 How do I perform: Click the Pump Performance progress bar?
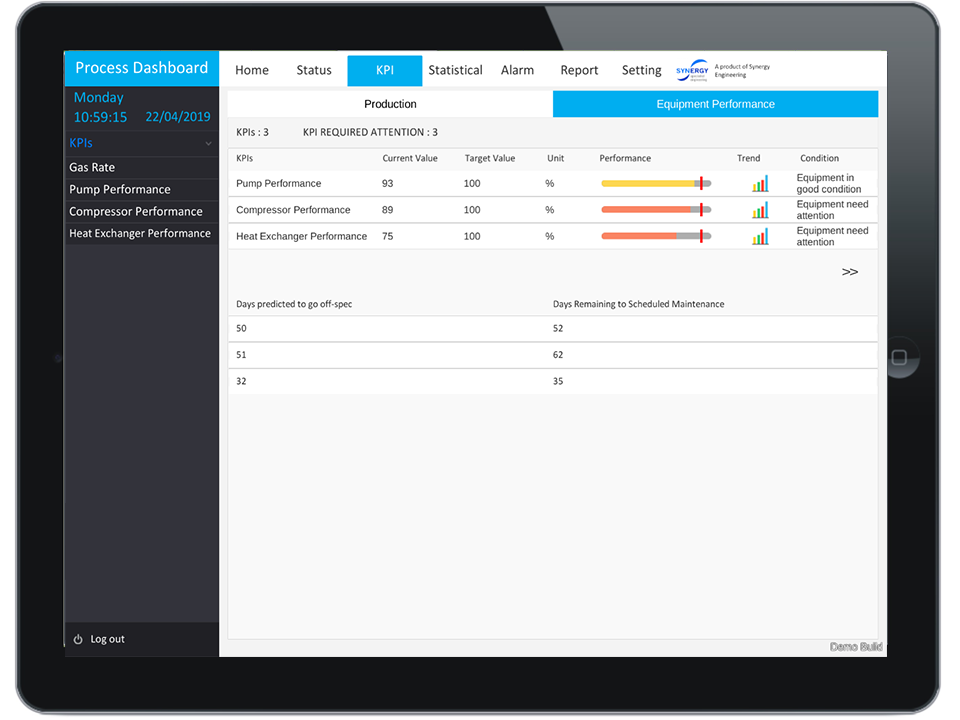[655, 184]
